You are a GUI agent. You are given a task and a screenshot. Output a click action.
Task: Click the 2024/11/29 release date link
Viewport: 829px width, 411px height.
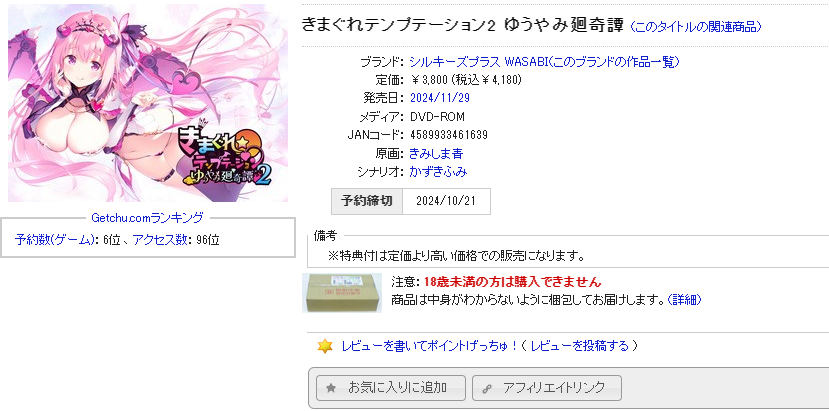pyautogui.click(x=440, y=98)
